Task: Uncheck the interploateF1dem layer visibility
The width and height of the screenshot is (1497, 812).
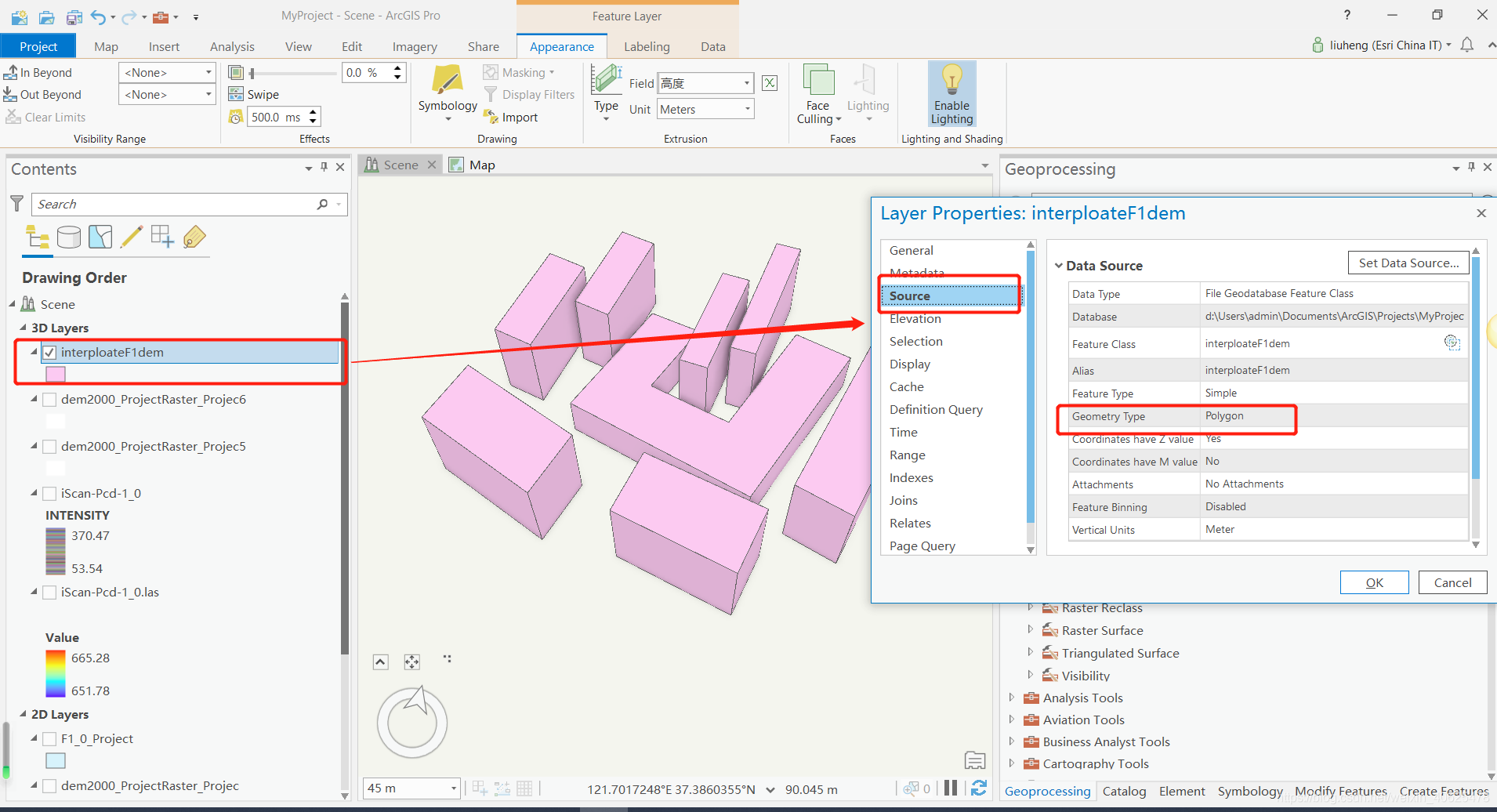Action: [50, 353]
